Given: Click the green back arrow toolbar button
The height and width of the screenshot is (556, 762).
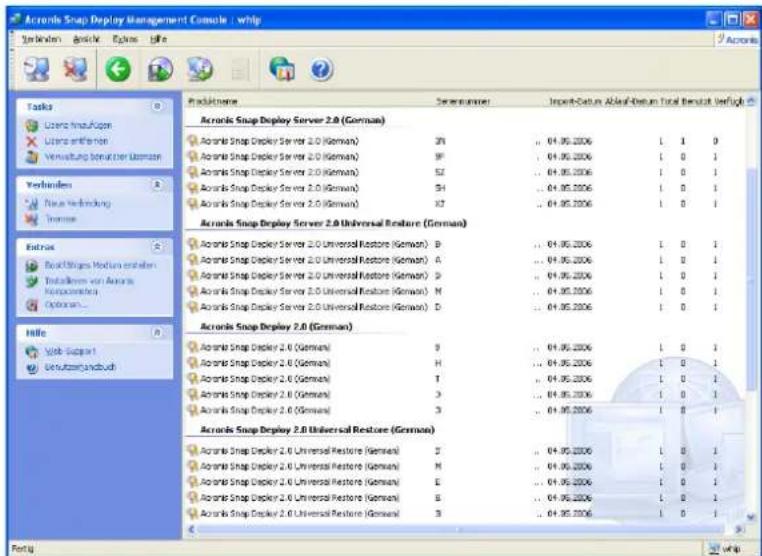Looking at the screenshot, I should [118, 69].
